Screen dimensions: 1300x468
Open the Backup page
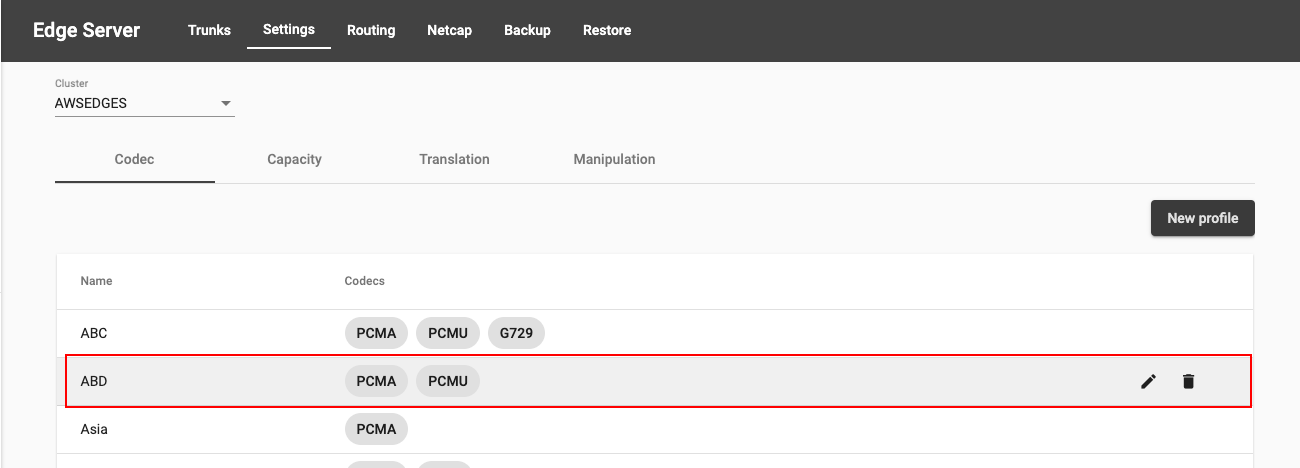coord(527,30)
